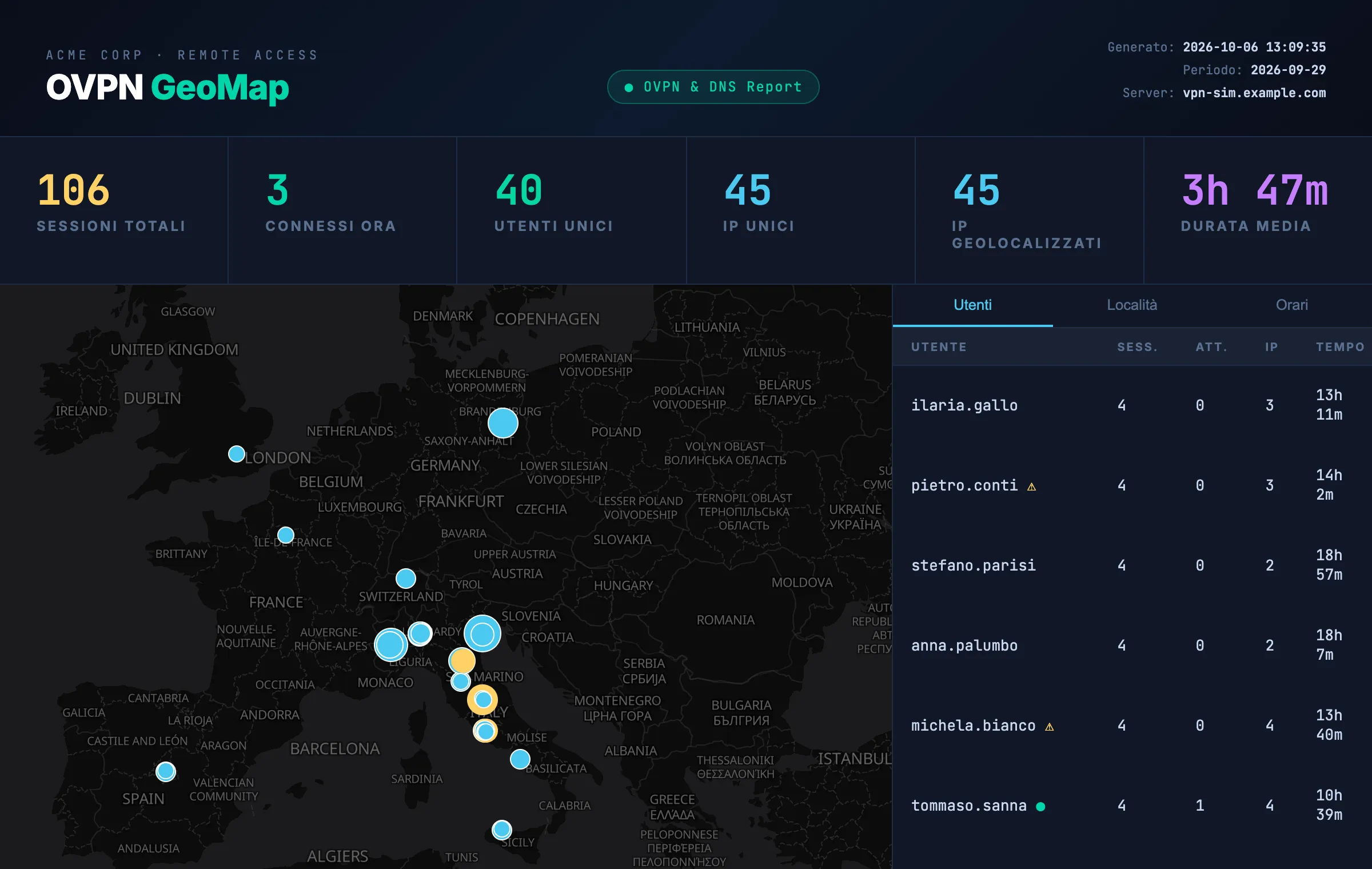Screen dimensions: 1372x869
Task: Select the anna.palumbo user row
Action: coord(1132,645)
